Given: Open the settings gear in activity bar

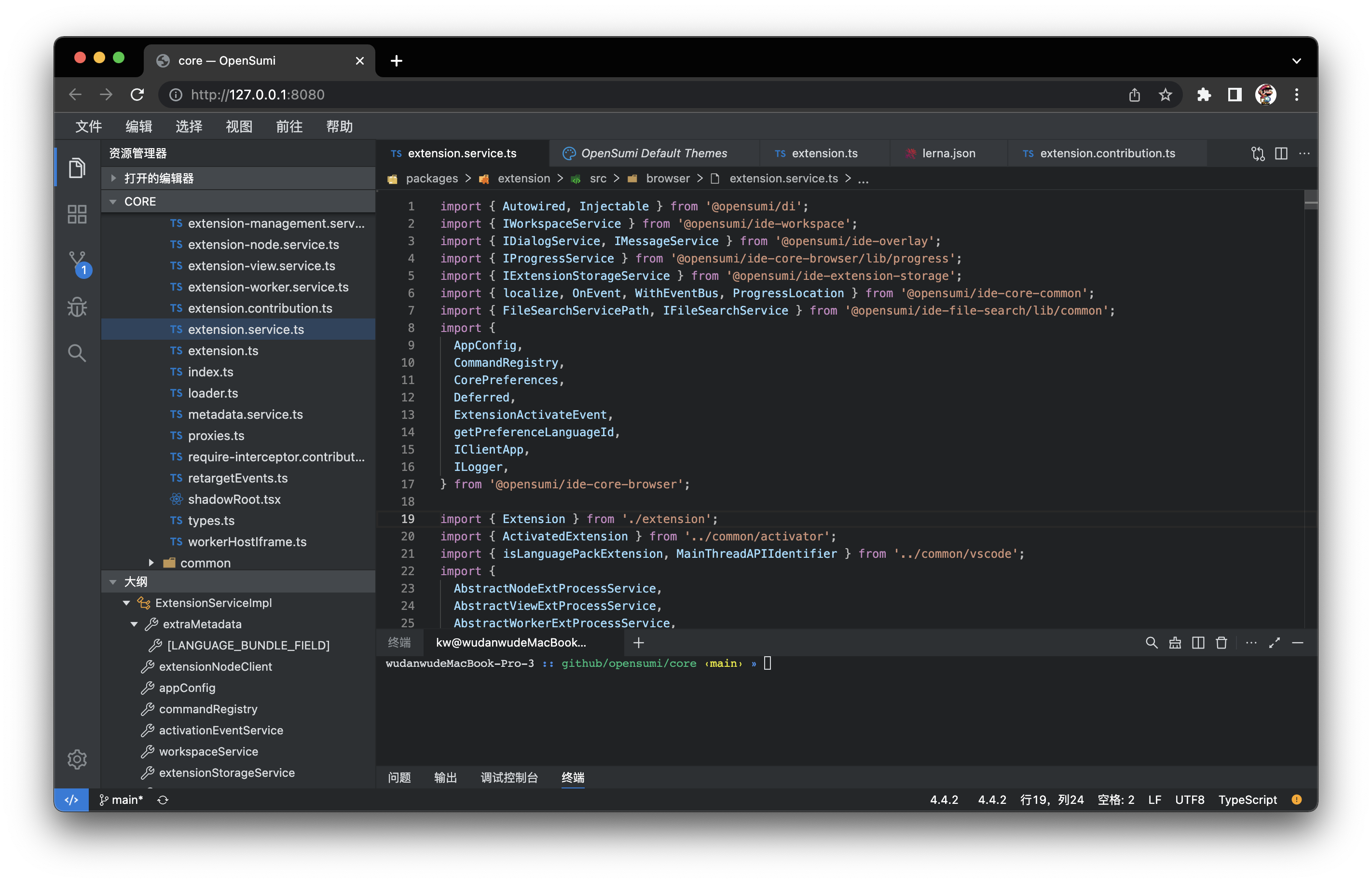Looking at the screenshot, I should [77, 759].
